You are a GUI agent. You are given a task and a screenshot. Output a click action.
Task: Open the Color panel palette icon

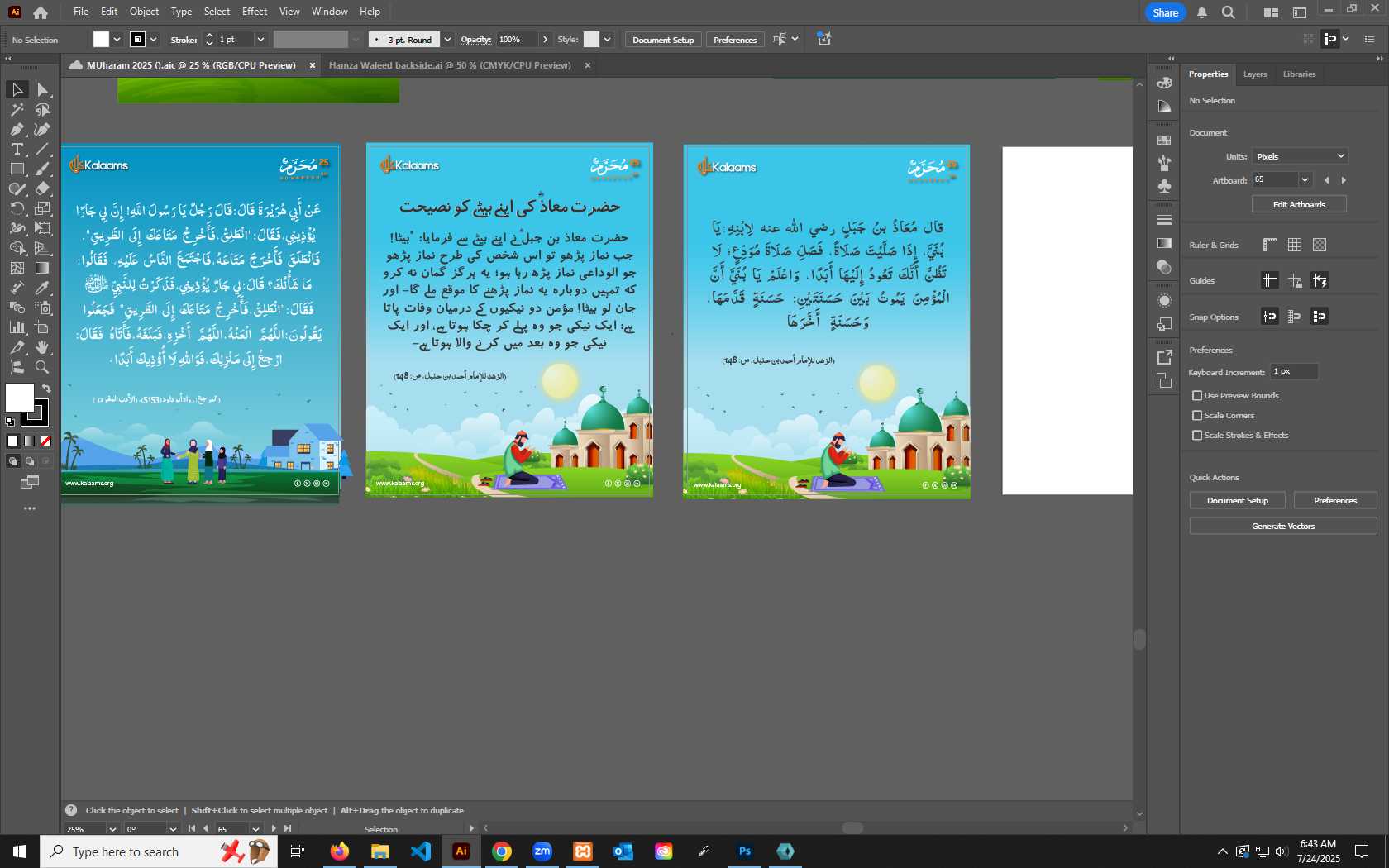point(1164,83)
